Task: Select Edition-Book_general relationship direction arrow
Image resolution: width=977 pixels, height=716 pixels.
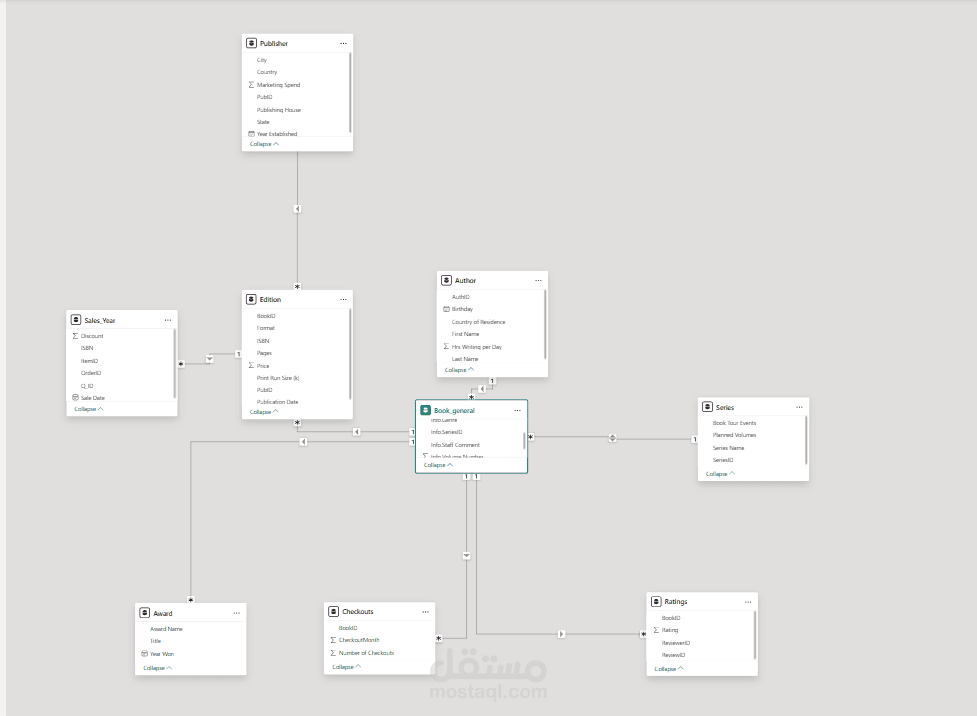Action: pyautogui.click(x=356, y=431)
